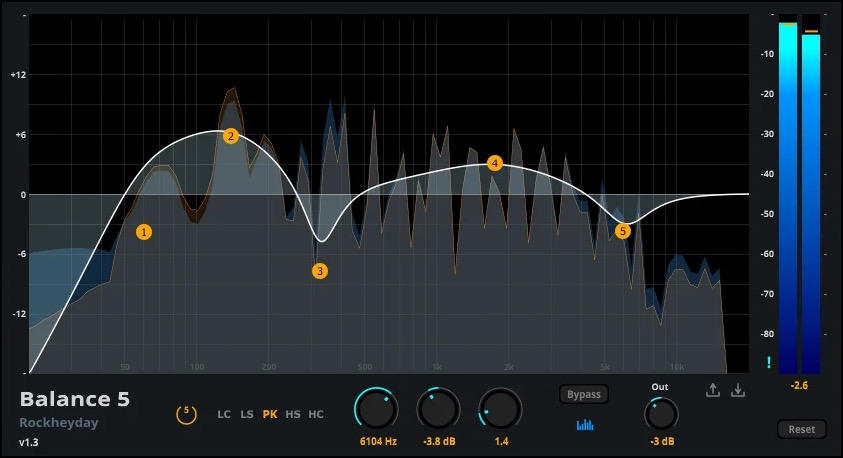
Task: Choose the PK peak filter type
Action: [x=270, y=414]
